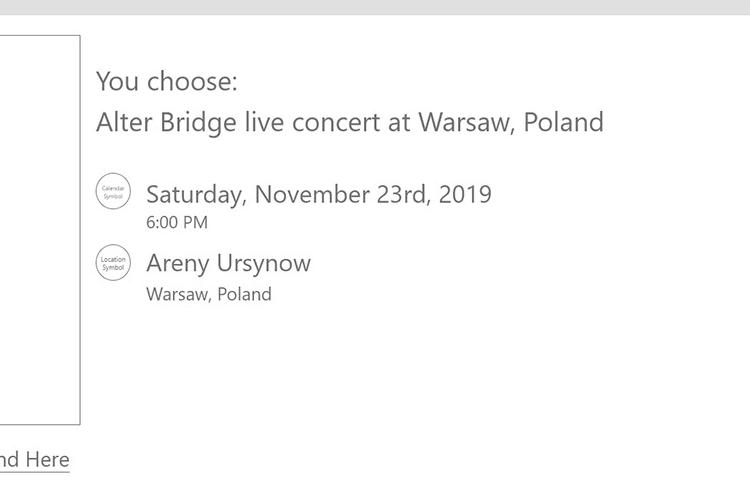This screenshot has width=750, height=500.
Task: Click the word 'November' in the date
Action: pyautogui.click(x=312, y=194)
